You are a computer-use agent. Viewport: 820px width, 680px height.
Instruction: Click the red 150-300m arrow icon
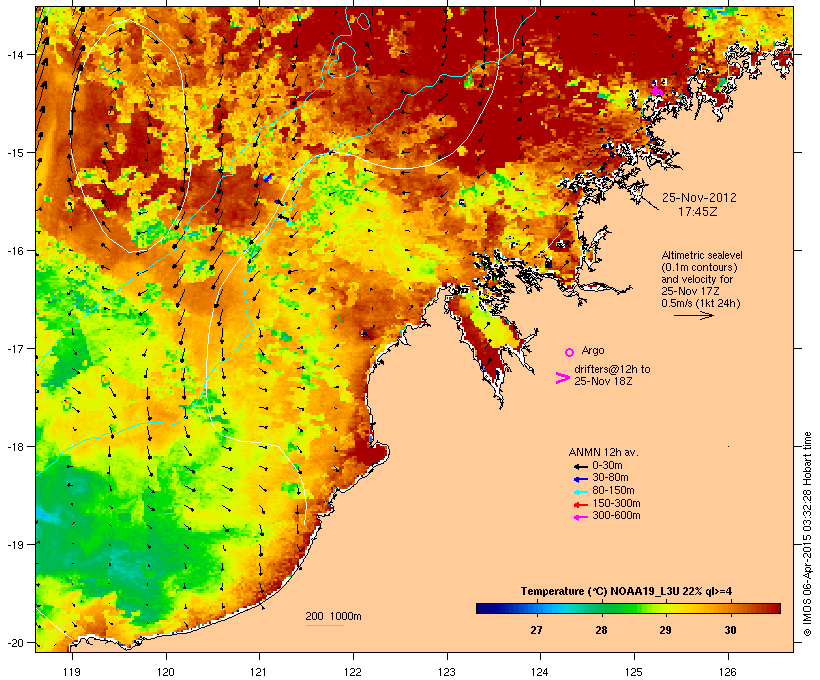pyautogui.click(x=580, y=504)
